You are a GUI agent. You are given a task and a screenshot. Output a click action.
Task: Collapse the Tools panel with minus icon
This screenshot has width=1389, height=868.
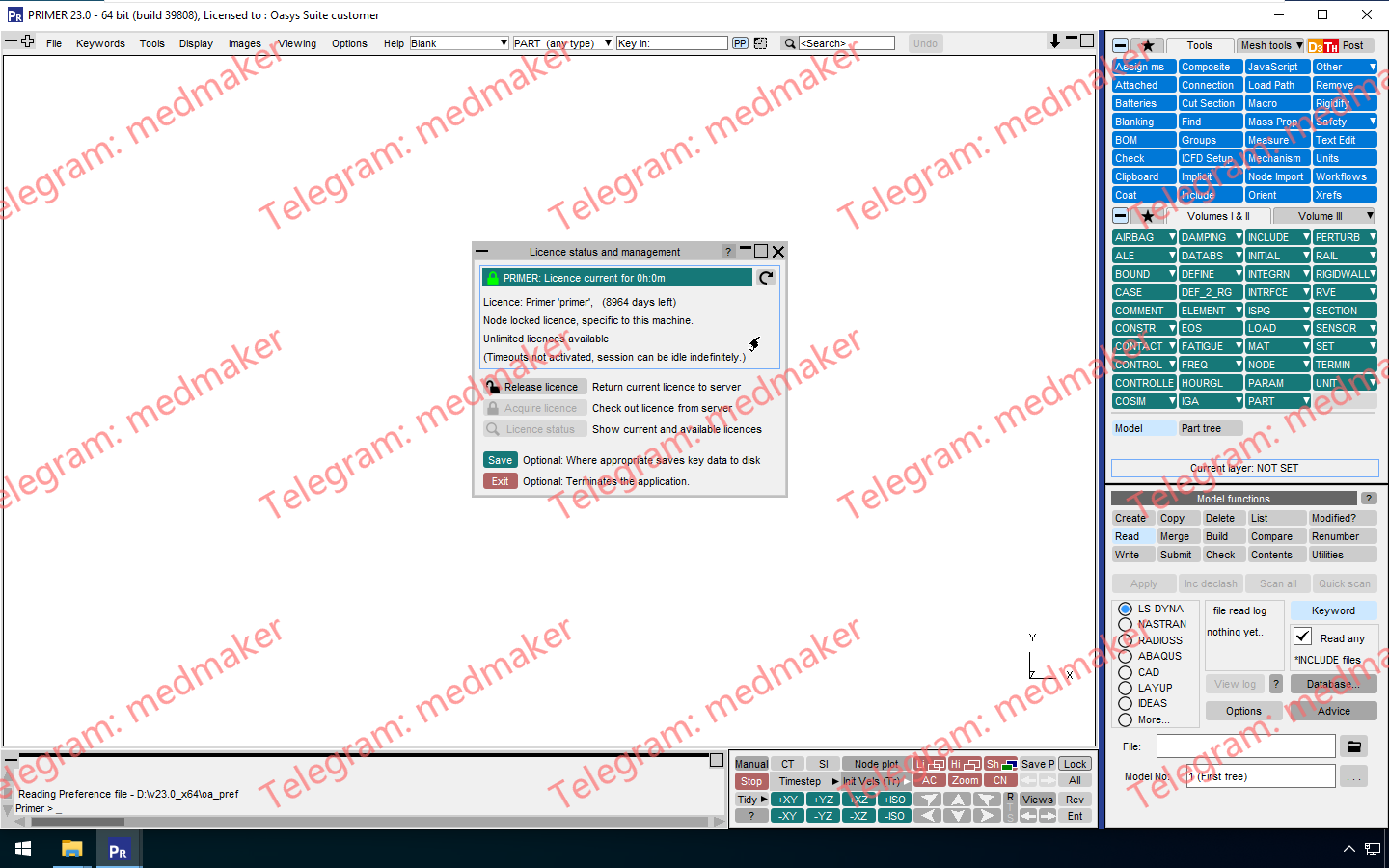(x=1120, y=45)
